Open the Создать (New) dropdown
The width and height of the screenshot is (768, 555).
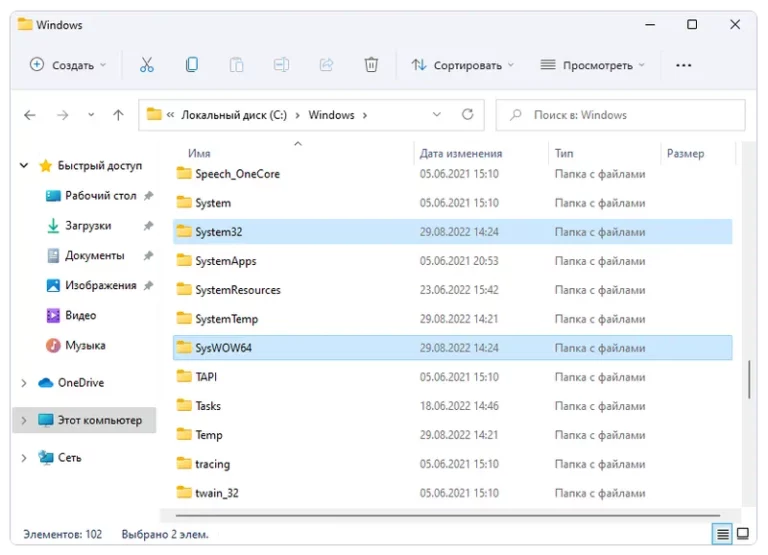point(68,65)
